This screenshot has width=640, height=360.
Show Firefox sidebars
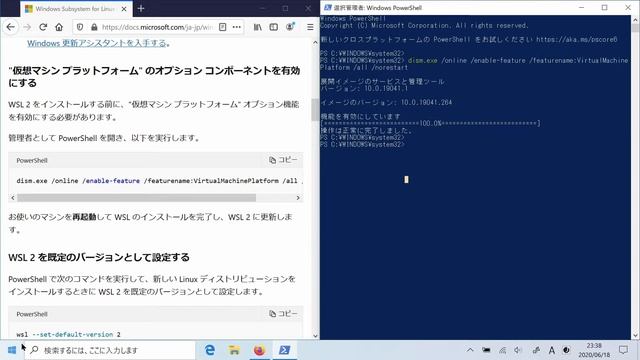click(273, 27)
